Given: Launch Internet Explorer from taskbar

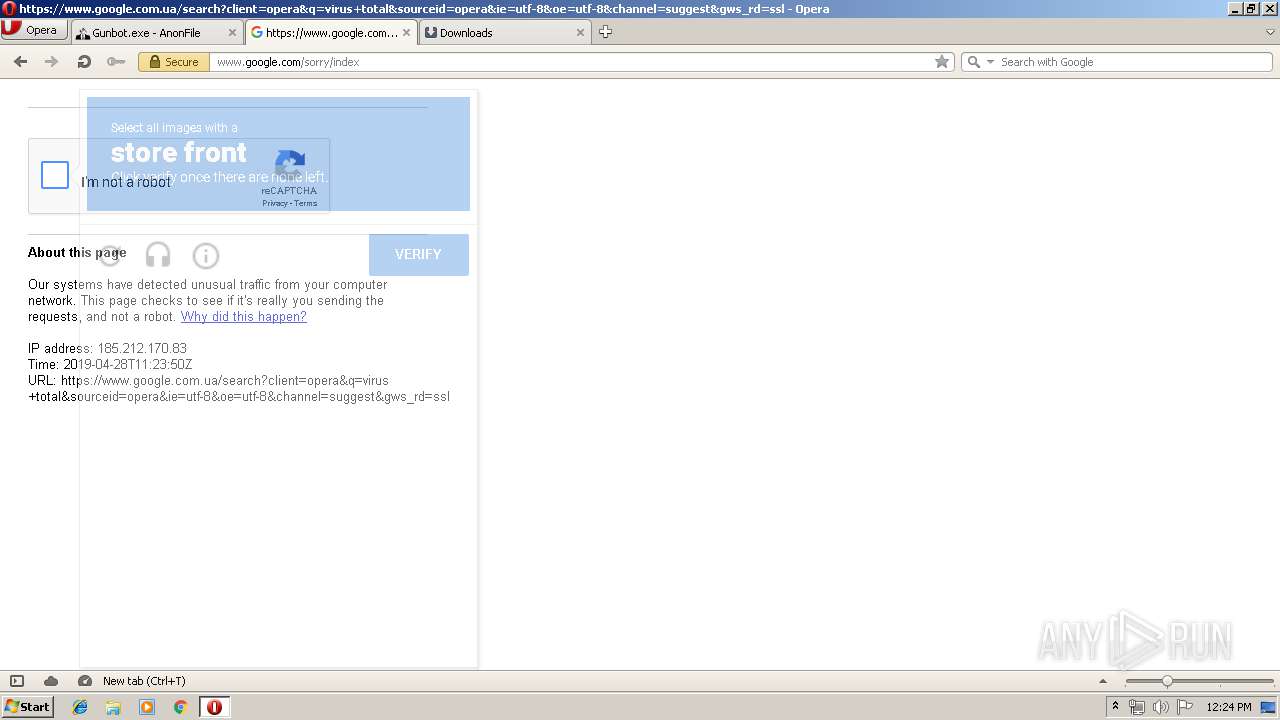Looking at the screenshot, I should [x=80, y=707].
